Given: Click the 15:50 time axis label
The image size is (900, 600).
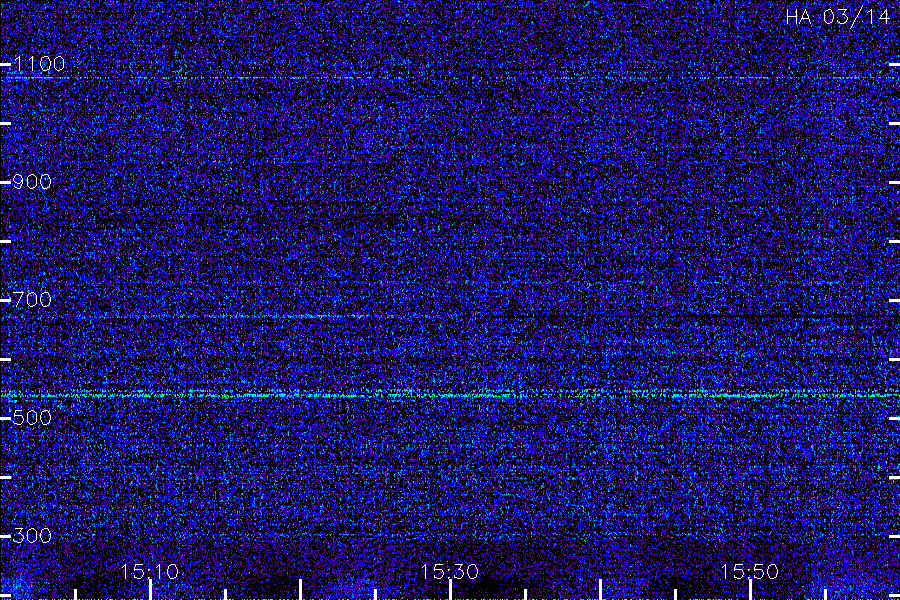Looking at the screenshot, I should pyautogui.click(x=749, y=571).
